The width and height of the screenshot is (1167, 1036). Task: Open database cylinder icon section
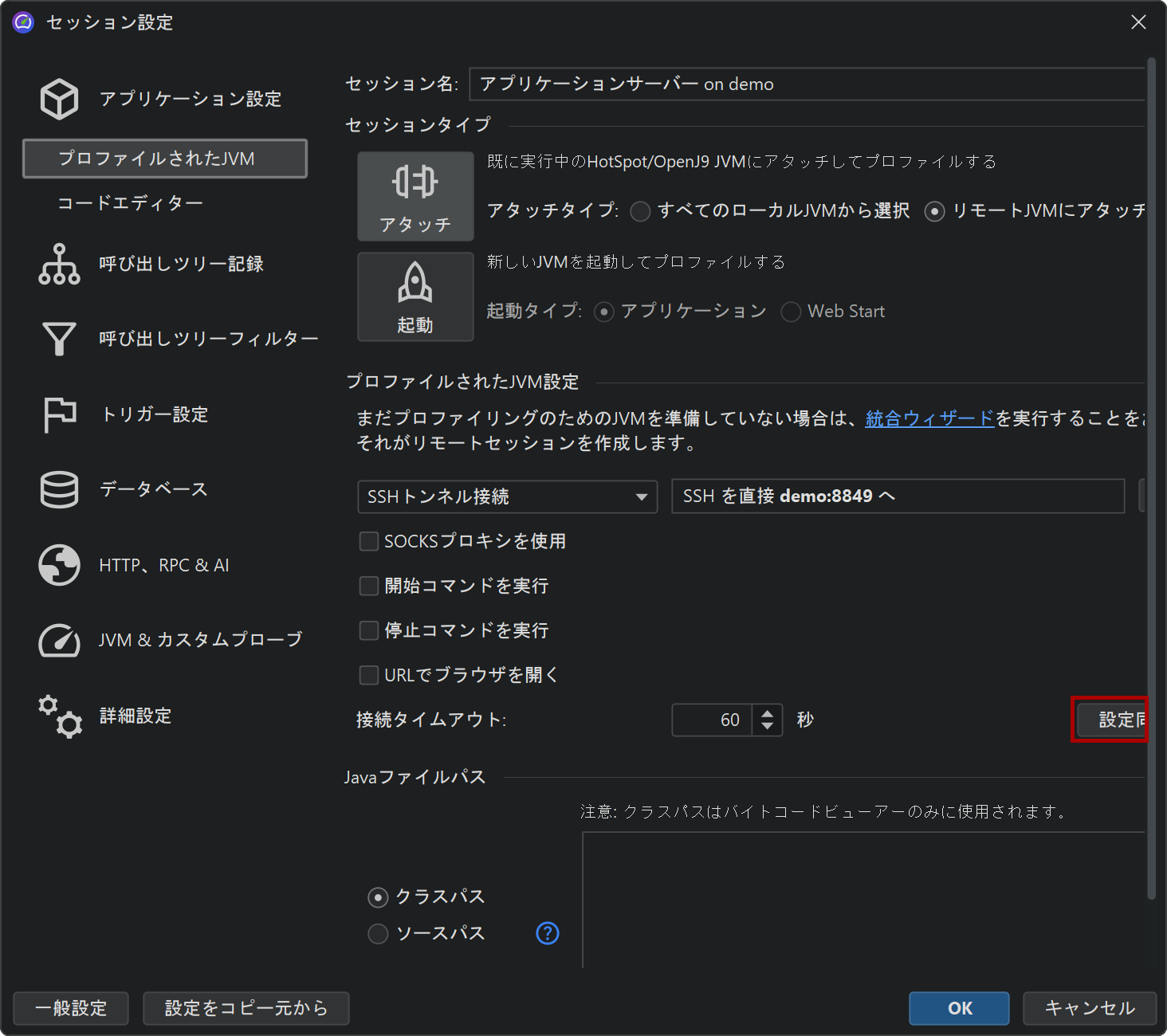(x=59, y=489)
